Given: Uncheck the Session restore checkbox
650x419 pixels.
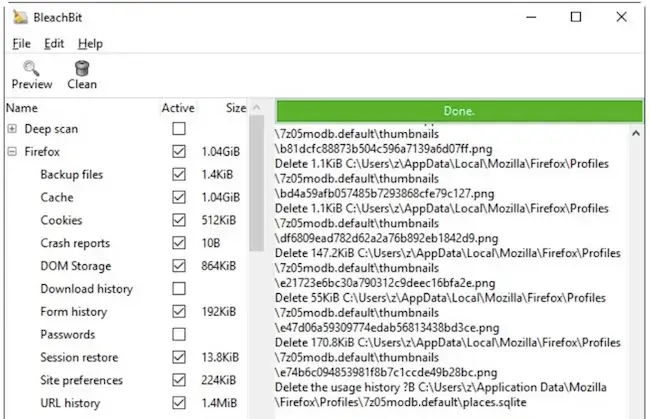Looking at the screenshot, I should tap(179, 357).
